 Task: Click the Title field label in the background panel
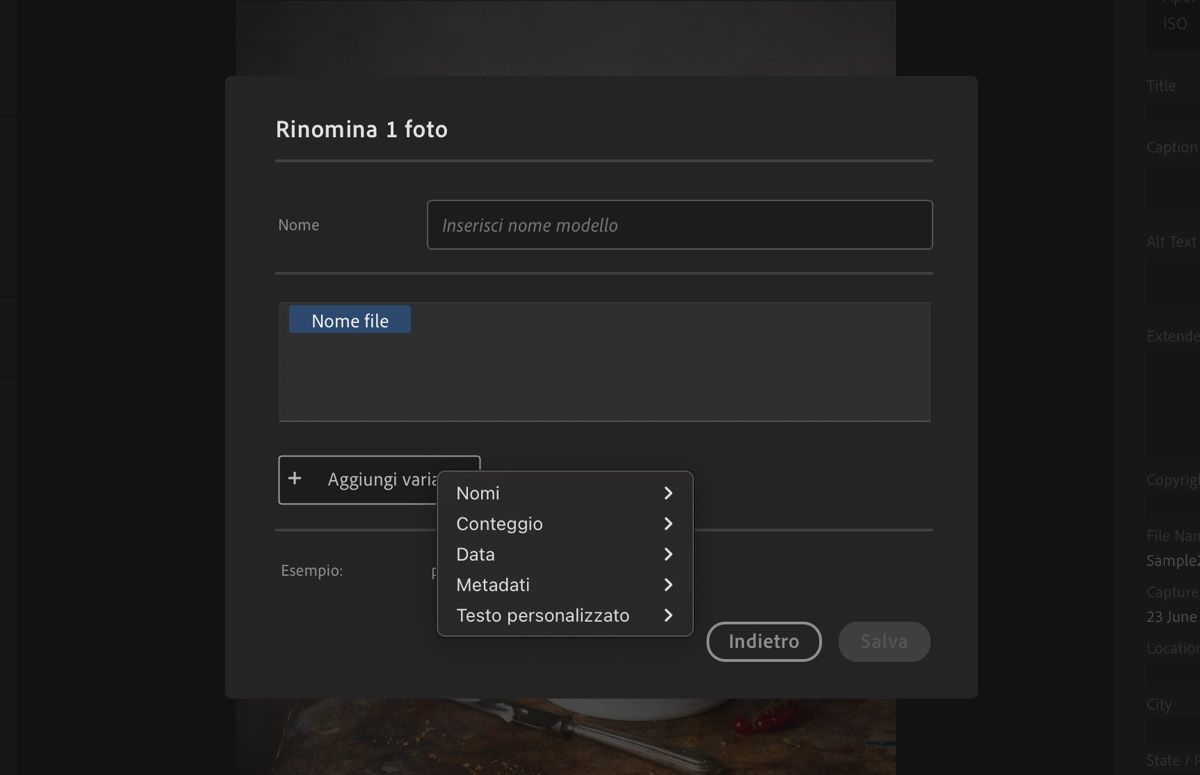click(x=1161, y=86)
